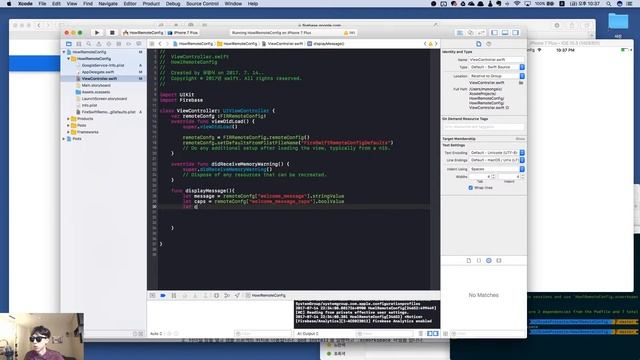Image resolution: width=640 pixels, height=360 pixels.
Task: Expand the Frameworks folder
Action: 68,132
